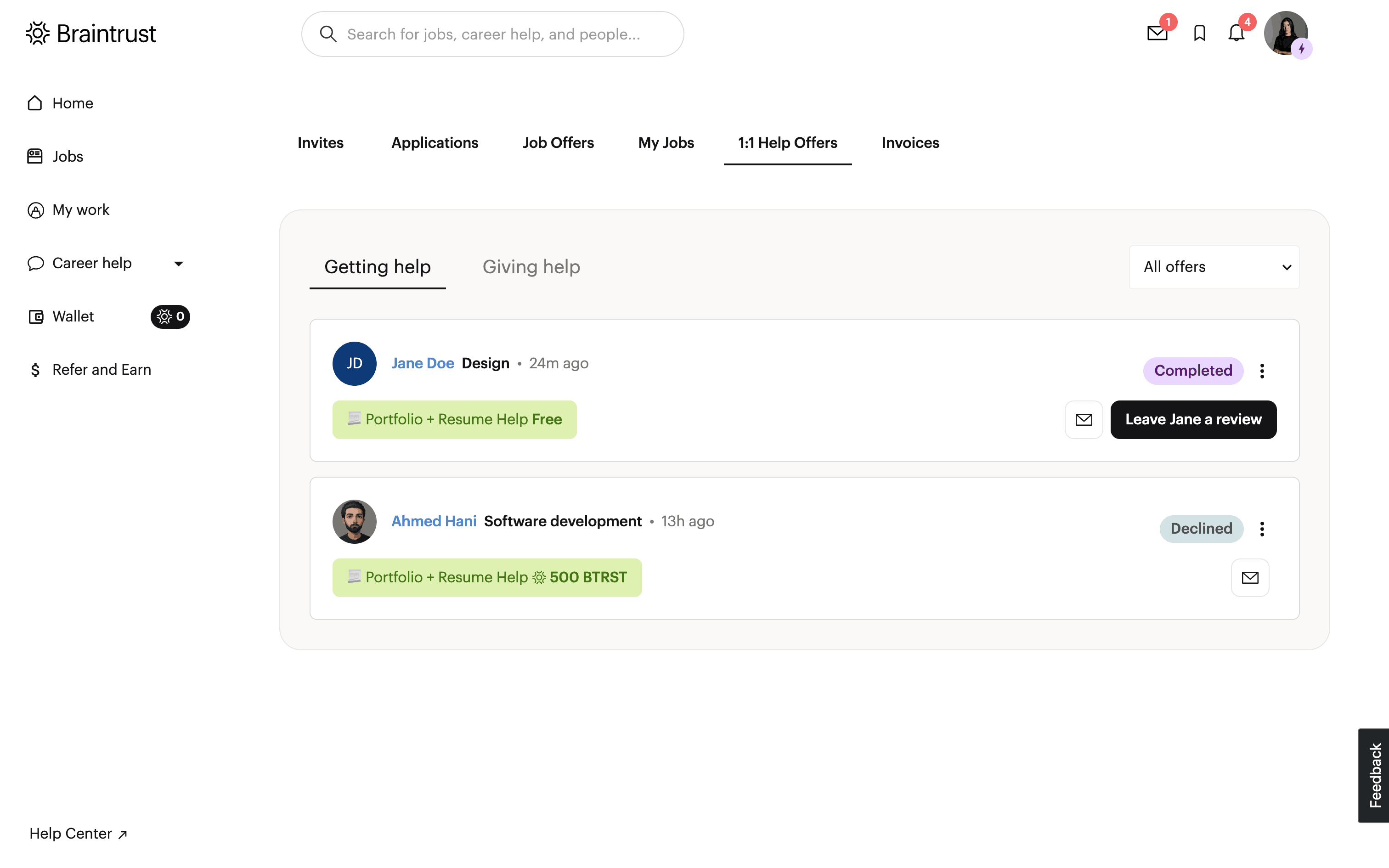1389x868 pixels.
Task: Switch to the Giving help tab
Action: pyautogui.click(x=531, y=267)
